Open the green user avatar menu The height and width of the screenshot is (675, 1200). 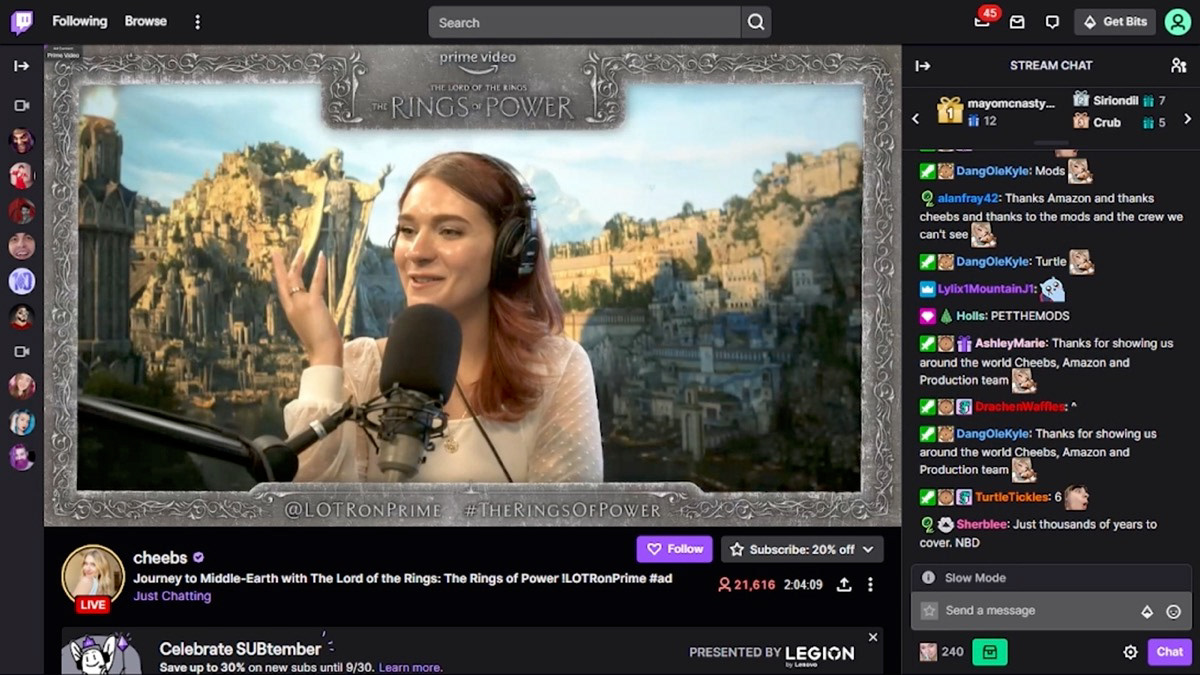[x=1177, y=22]
